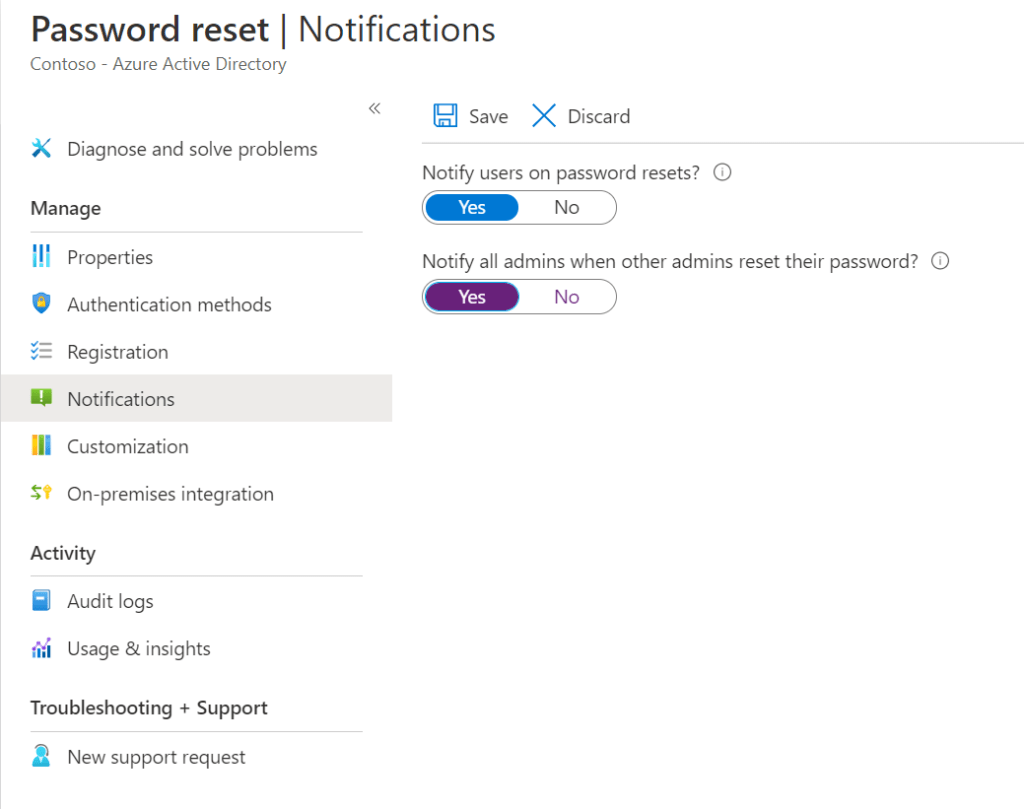
Task: Set notify all admins option to No
Action: point(567,297)
